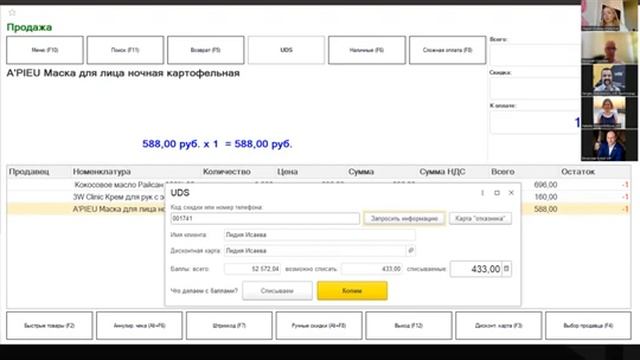Click the Баллы всего field 52 572,04
This screenshot has height=360, width=640.
click(252, 269)
